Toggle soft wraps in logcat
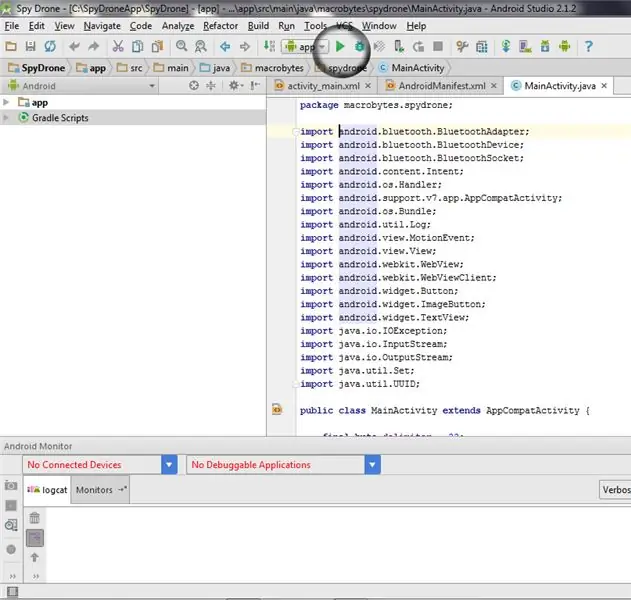631x600 pixels. click(35, 538)
